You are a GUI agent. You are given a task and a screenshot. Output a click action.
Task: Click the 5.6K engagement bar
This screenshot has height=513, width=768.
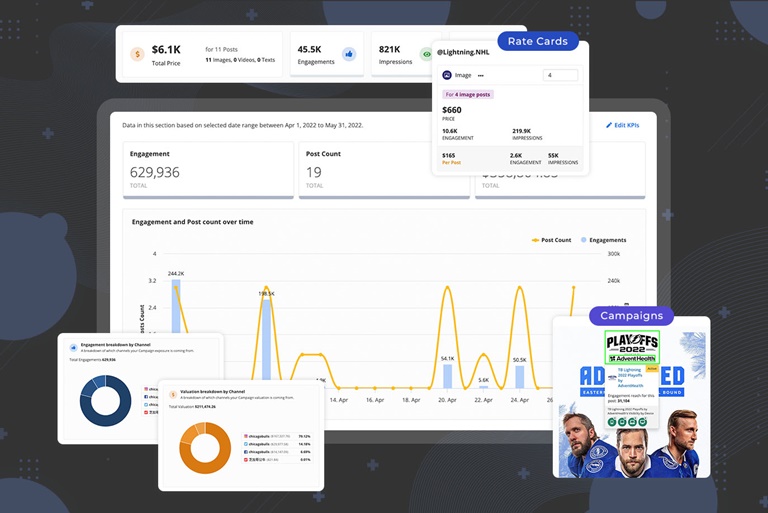(x=483, y=387)
